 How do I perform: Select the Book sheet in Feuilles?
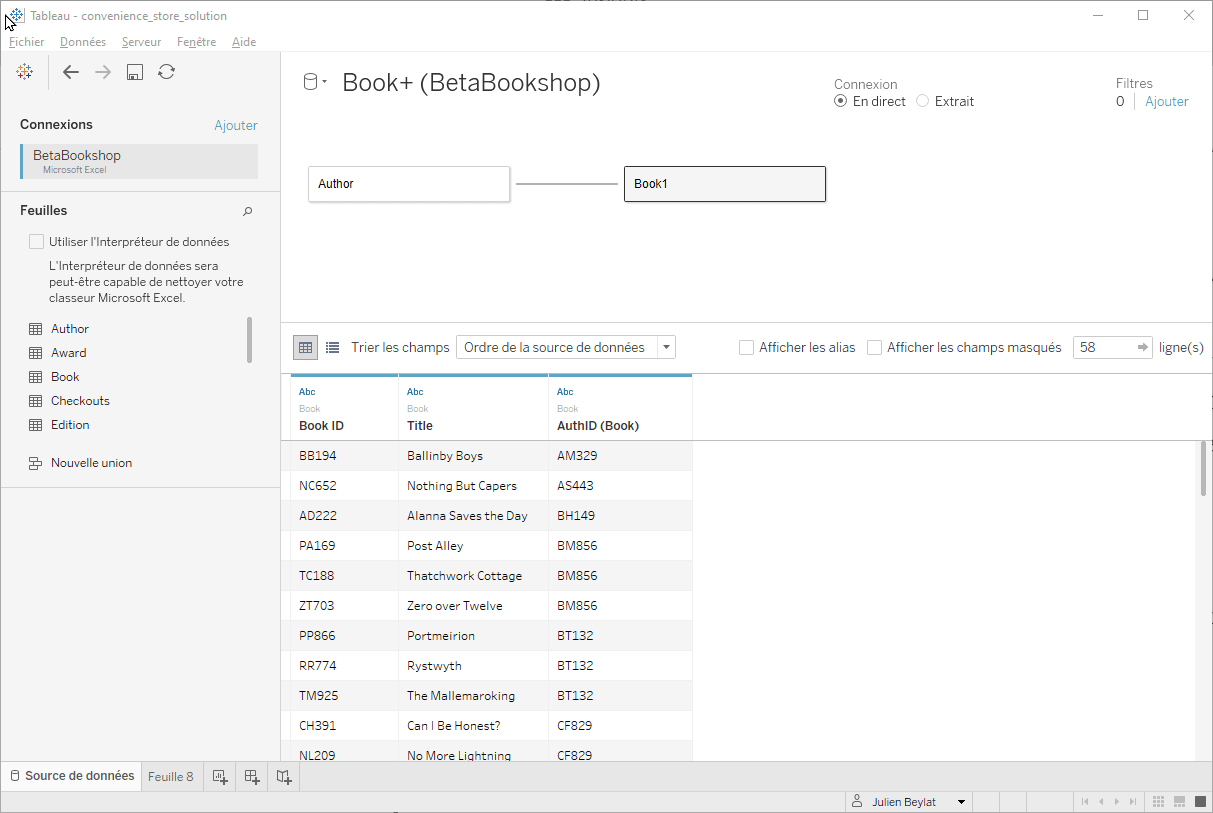[x=65, y=377]
